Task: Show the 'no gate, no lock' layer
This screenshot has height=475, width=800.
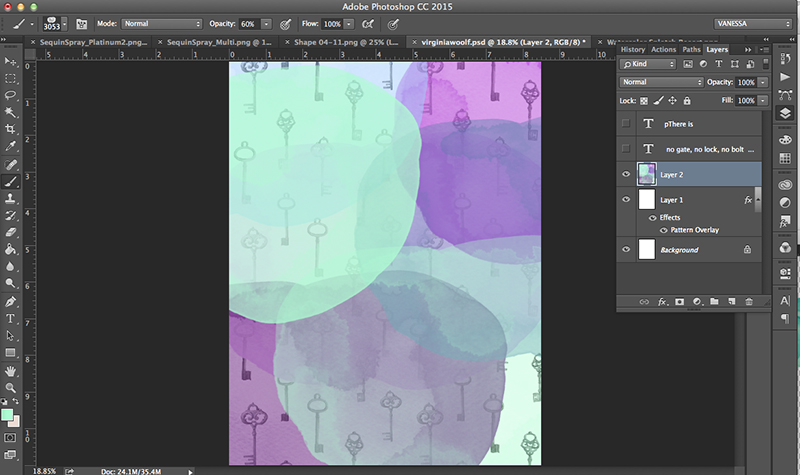Action: pos(626,148)
